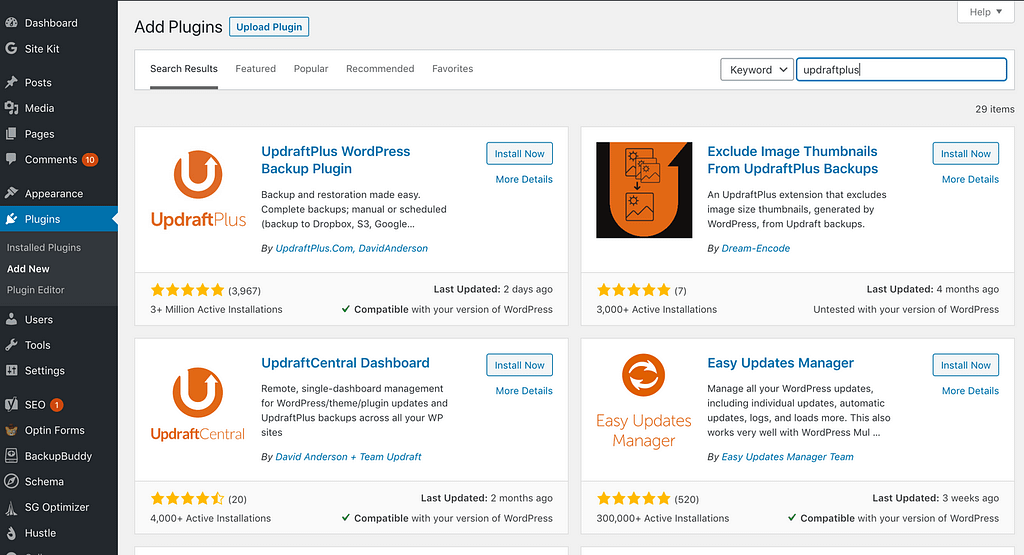Switch to the Search Results tab

[x=184, y=69]
